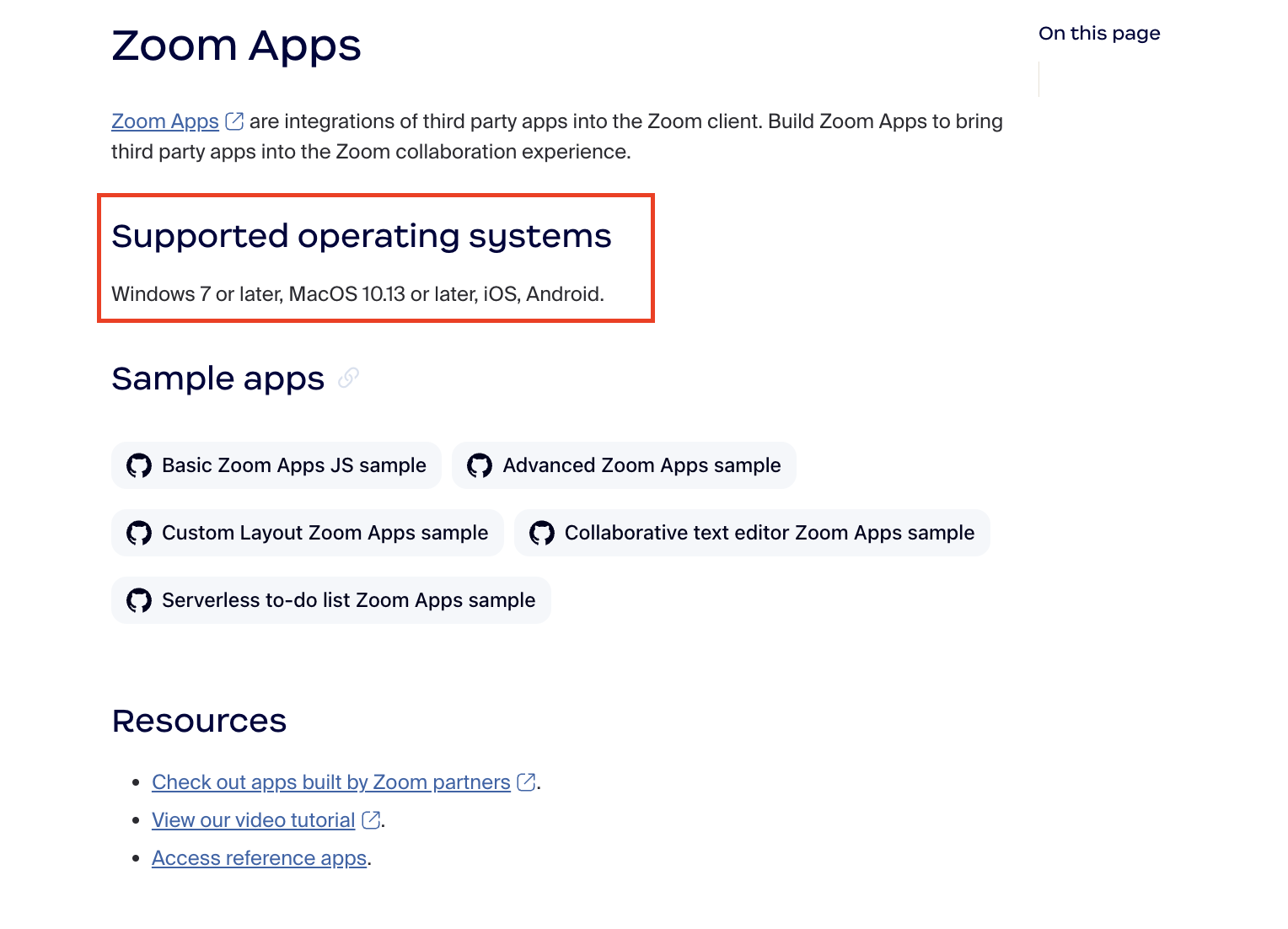Screen dimensions: 1288x929
Task: Open Collaborative text editor Zoom Apps sample
Action: (752, 533)
